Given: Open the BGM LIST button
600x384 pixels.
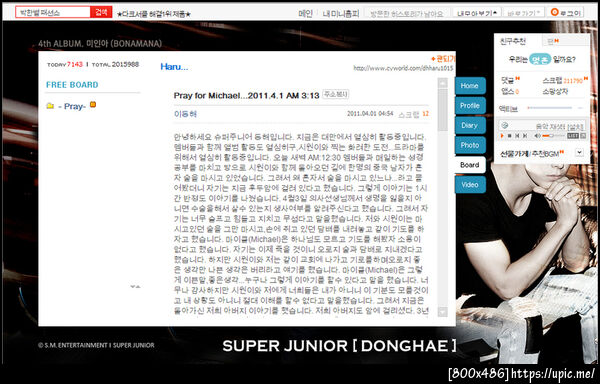Looking at the screenshot, I should coord(573,136).
